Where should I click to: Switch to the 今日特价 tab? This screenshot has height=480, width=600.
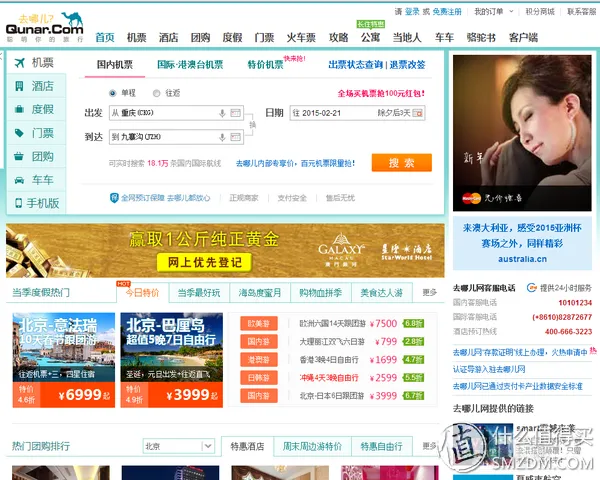coord(142,293)
